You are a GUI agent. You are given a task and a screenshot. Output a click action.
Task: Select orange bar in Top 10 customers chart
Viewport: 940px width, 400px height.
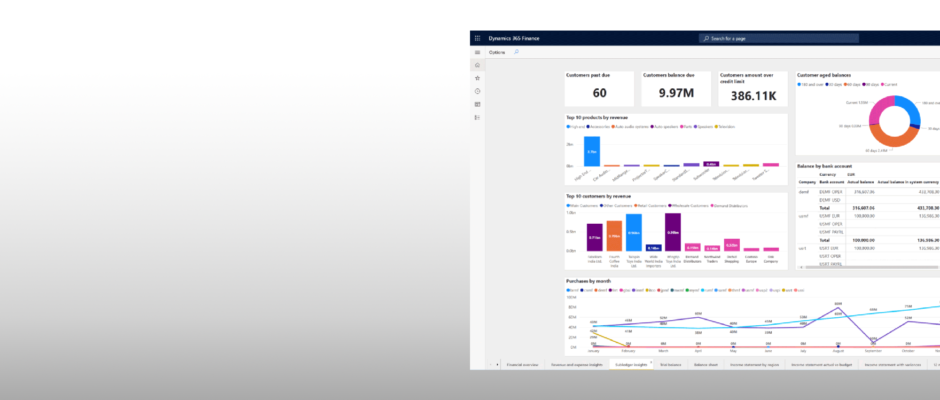[x=614, y=236]
